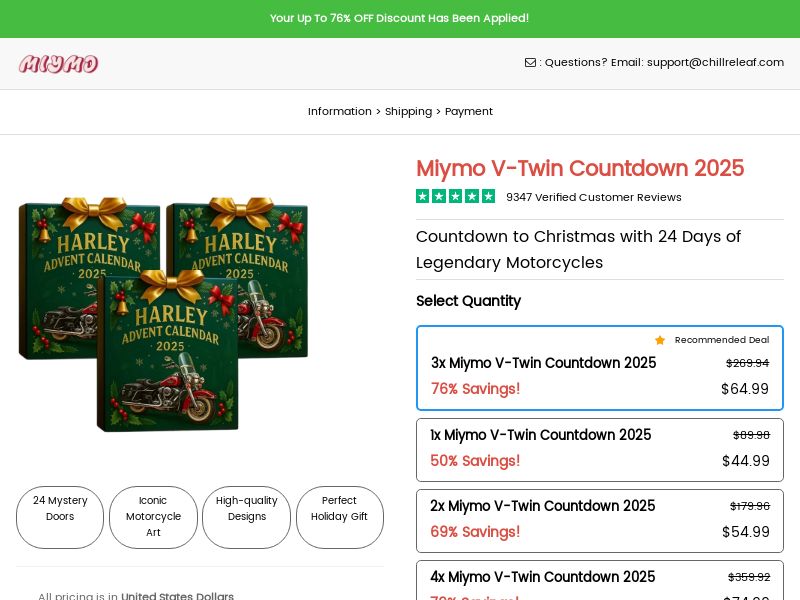
Task: Click the Iconic Motorcycle Art badge
Action: pyautogui.click(x=153, y=517)
